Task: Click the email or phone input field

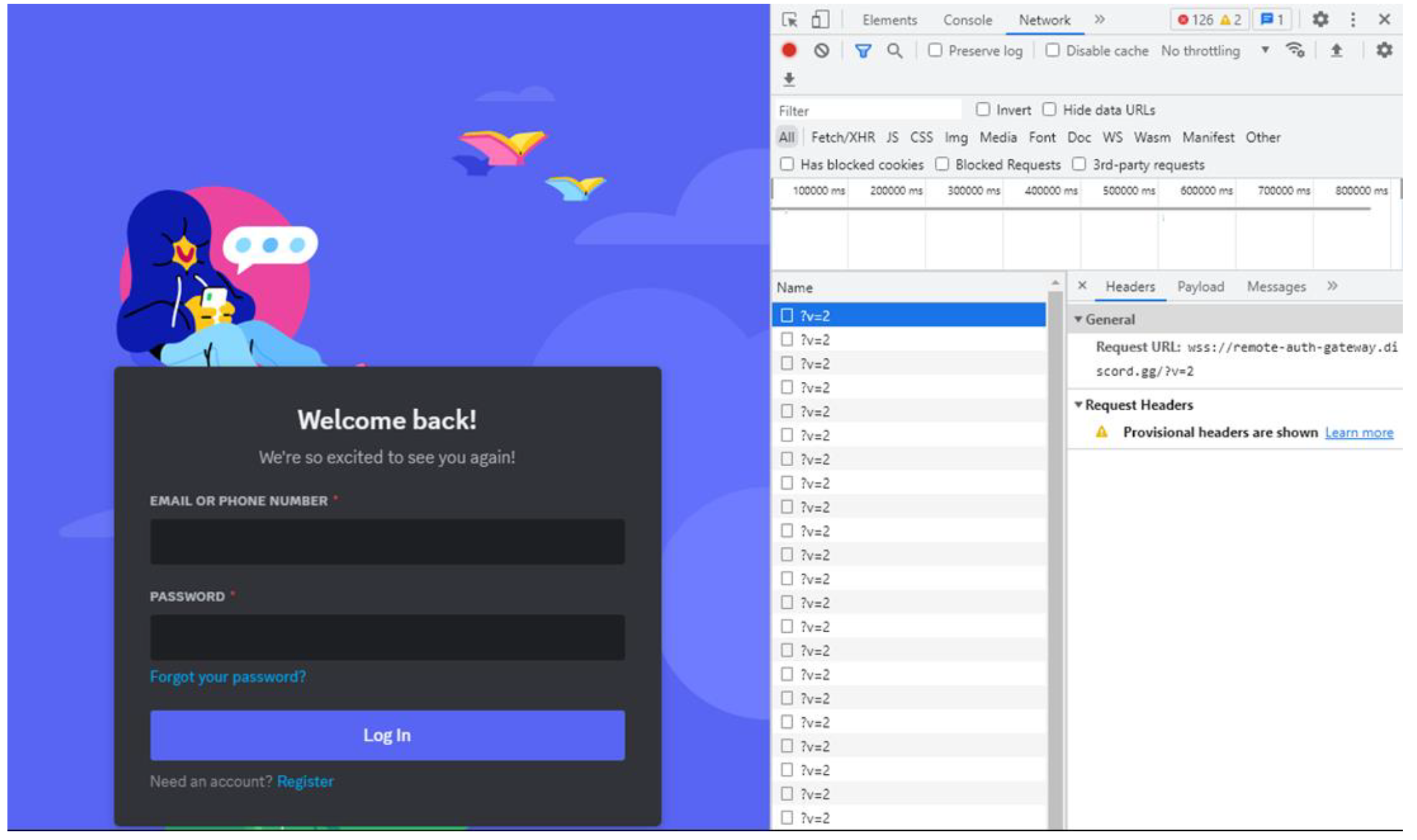Action: point(387,542)
